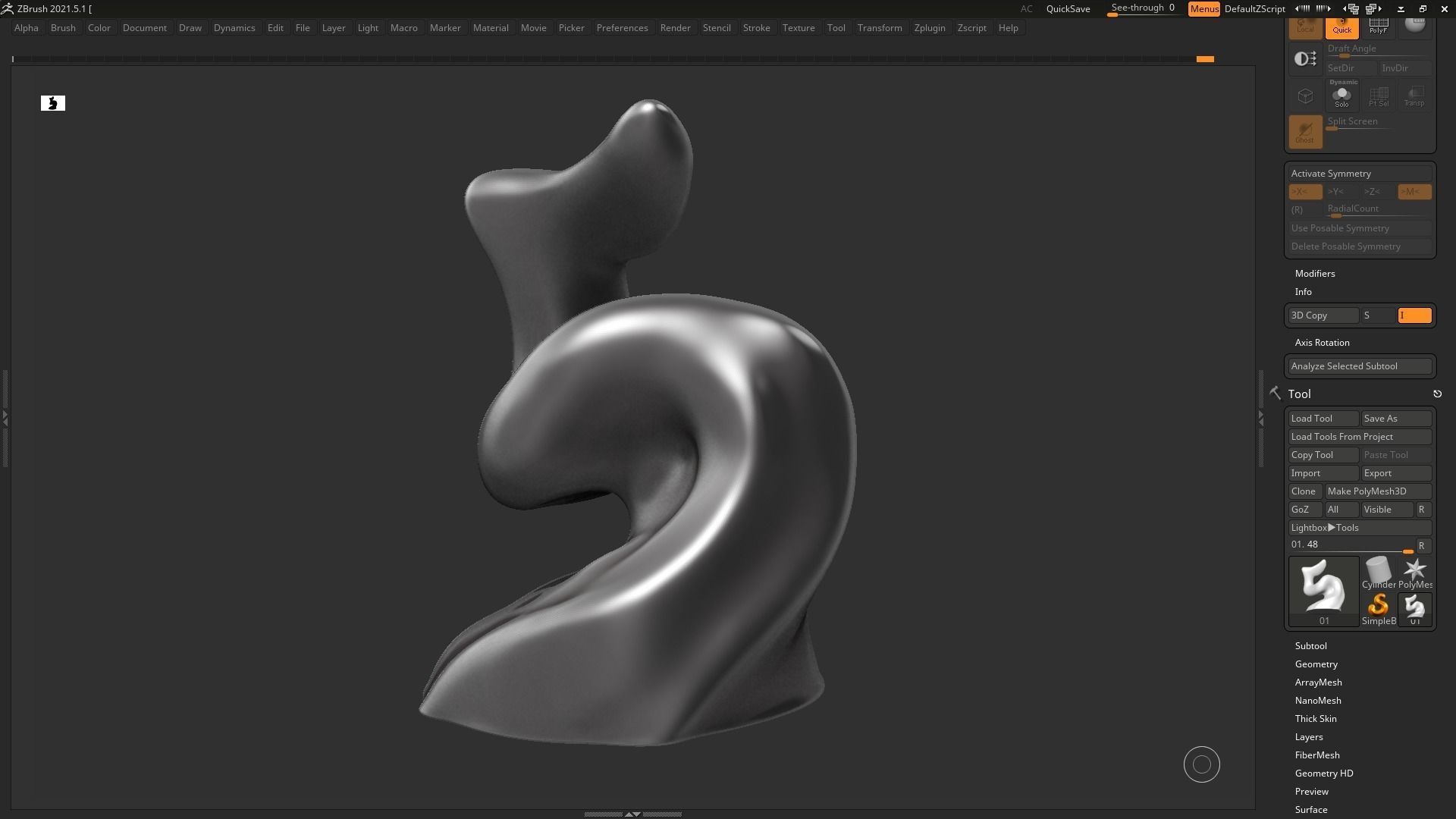Expand the ArrayMesh section
Screen dimensions: 1456x819
[x=1318, y=682]
